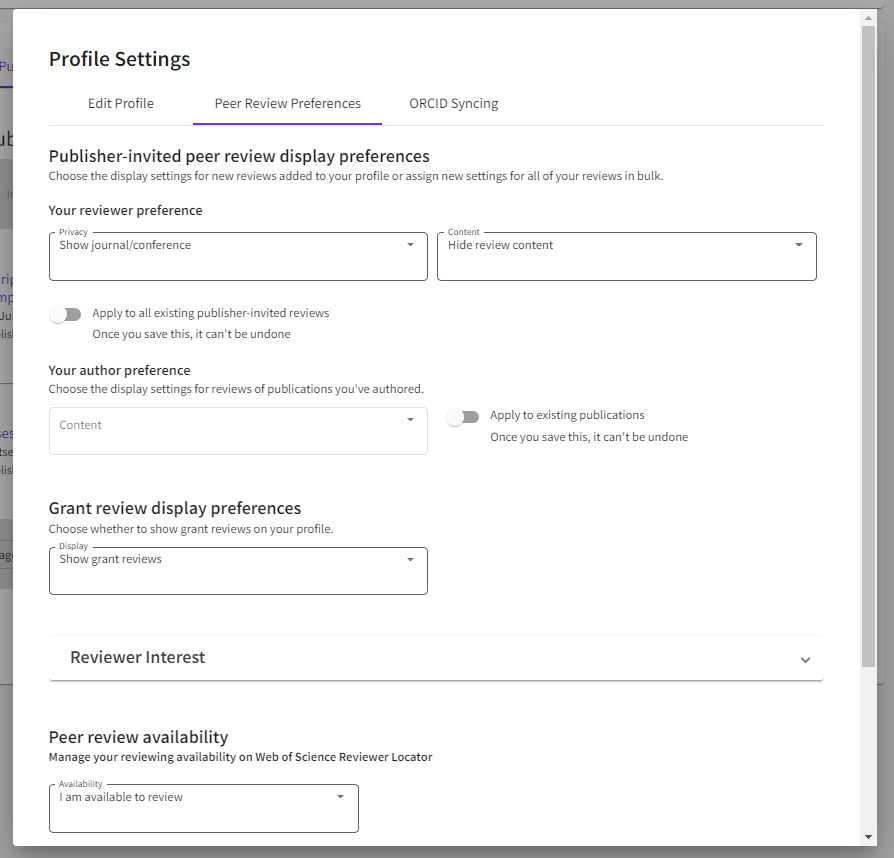Toggle Apply to all existing publisher-invited reviews

tap(65, 314)
